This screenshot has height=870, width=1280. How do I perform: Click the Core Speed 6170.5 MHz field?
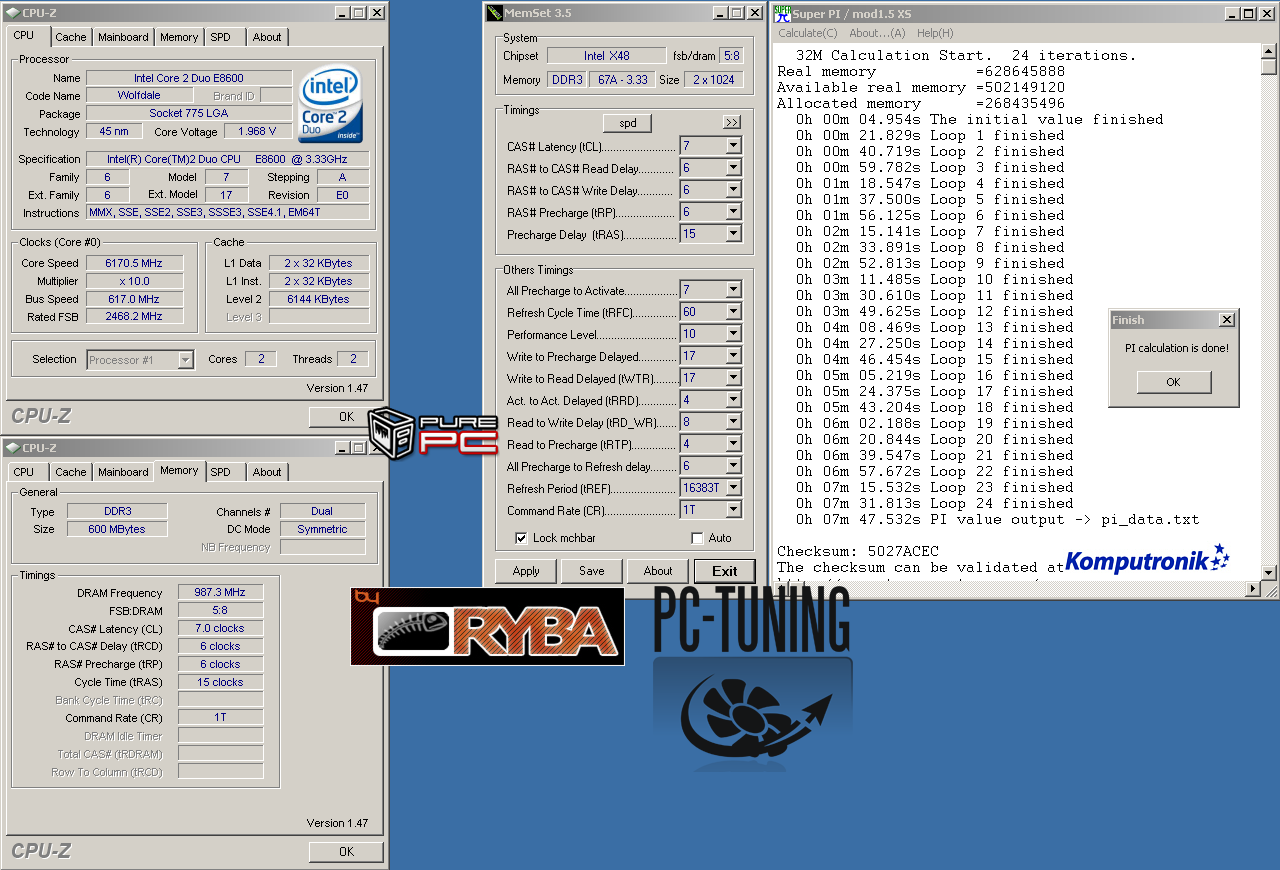134,263
